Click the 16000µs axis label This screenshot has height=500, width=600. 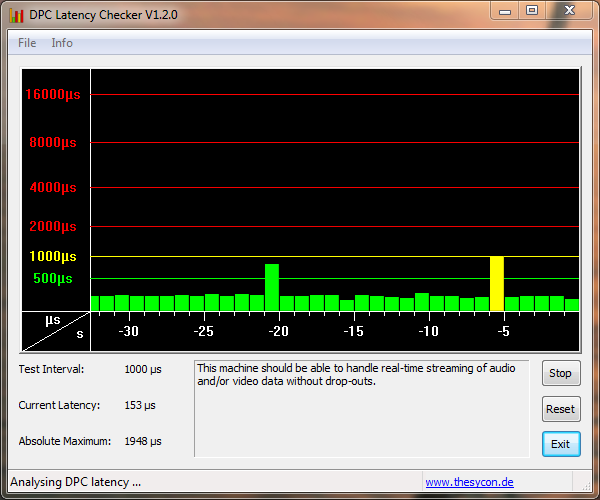[x=53, y=94]
